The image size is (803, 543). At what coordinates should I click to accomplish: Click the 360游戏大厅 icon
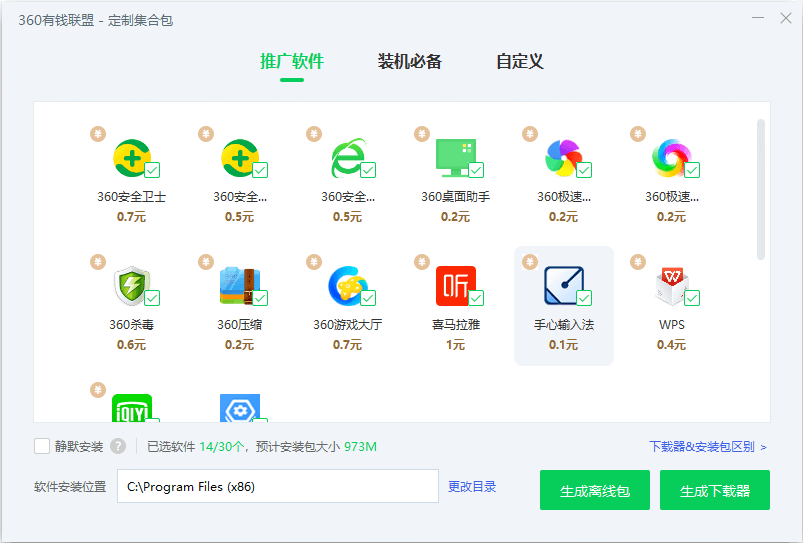click(x=348, y=286)
